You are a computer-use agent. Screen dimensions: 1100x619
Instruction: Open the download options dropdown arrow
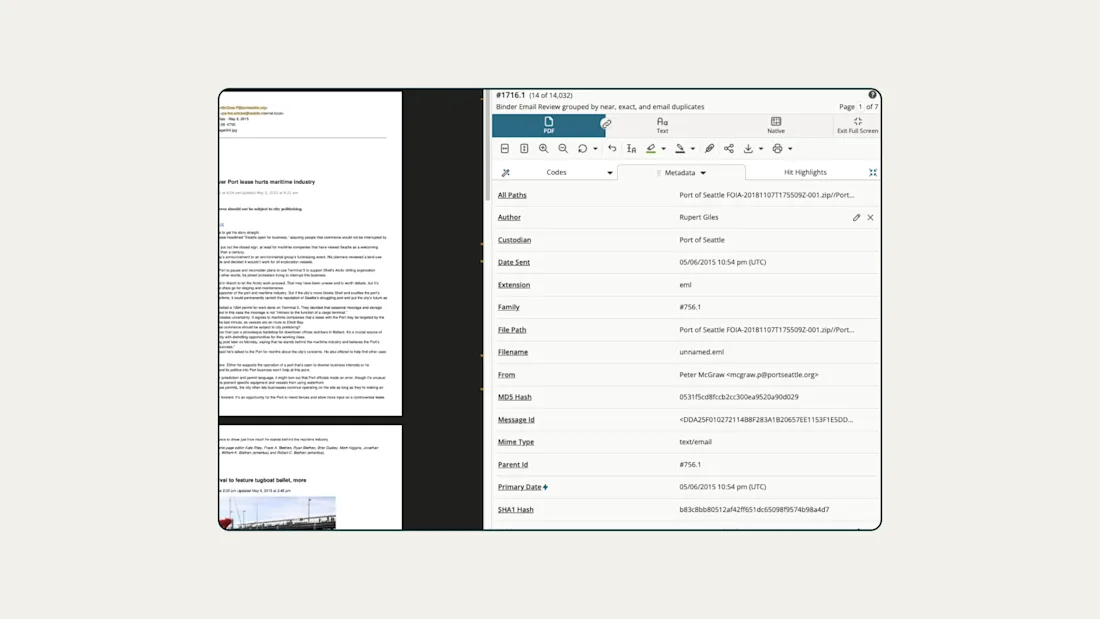(760, 149)
